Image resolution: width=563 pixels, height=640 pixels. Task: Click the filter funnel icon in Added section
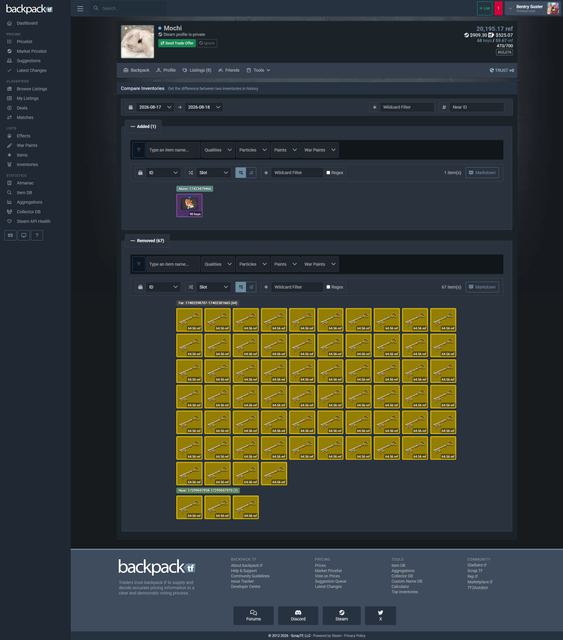tap(139, 150)
